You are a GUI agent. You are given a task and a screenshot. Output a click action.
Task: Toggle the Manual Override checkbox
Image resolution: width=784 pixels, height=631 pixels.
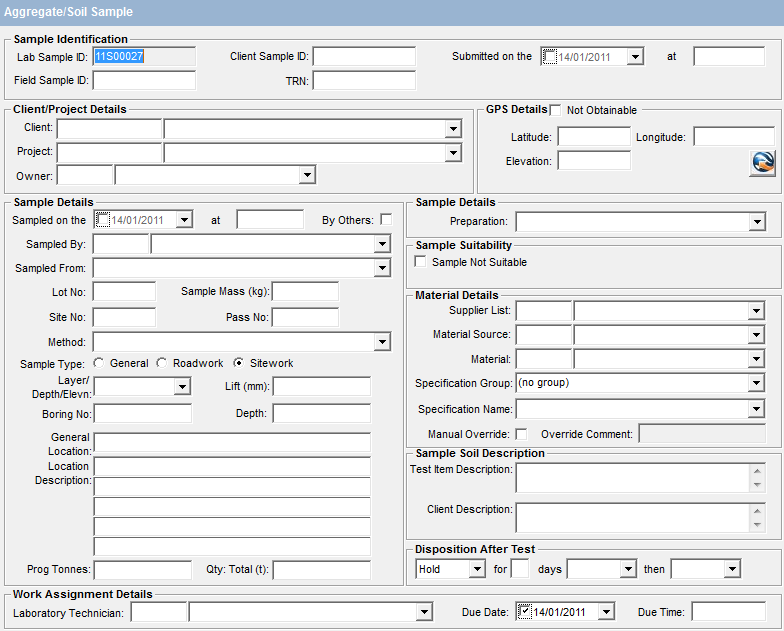tap(521, 434)
